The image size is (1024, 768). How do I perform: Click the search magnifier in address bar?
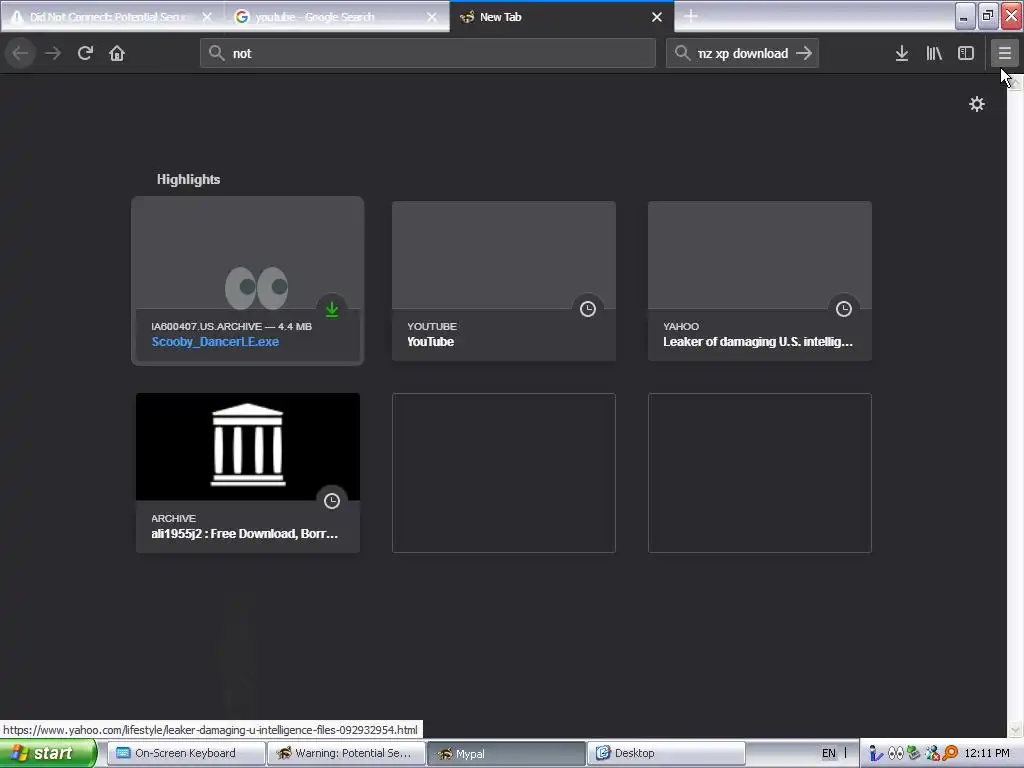[x=217, y=53]
